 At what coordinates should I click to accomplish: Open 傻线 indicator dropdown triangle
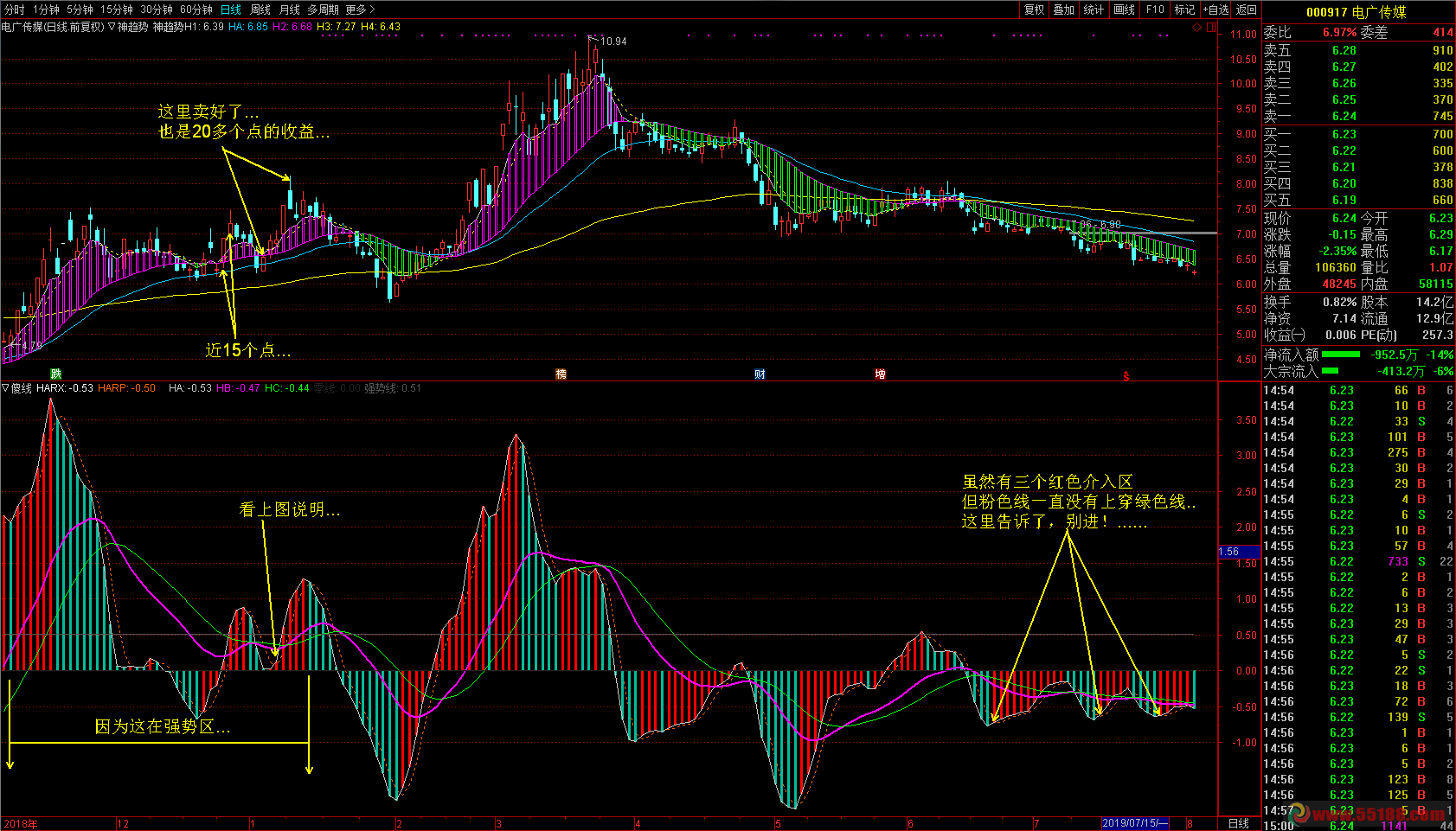coord(5,388)
